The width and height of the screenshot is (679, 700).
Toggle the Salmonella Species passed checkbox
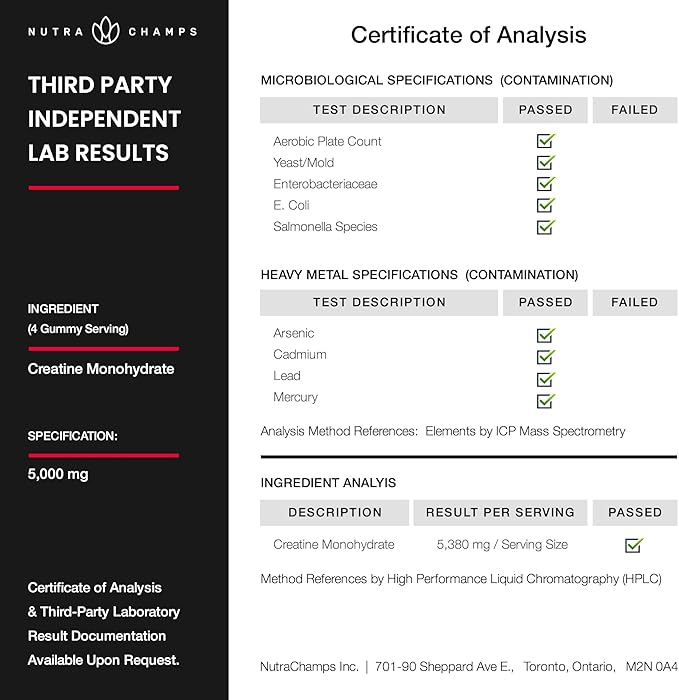click(545, 227)
